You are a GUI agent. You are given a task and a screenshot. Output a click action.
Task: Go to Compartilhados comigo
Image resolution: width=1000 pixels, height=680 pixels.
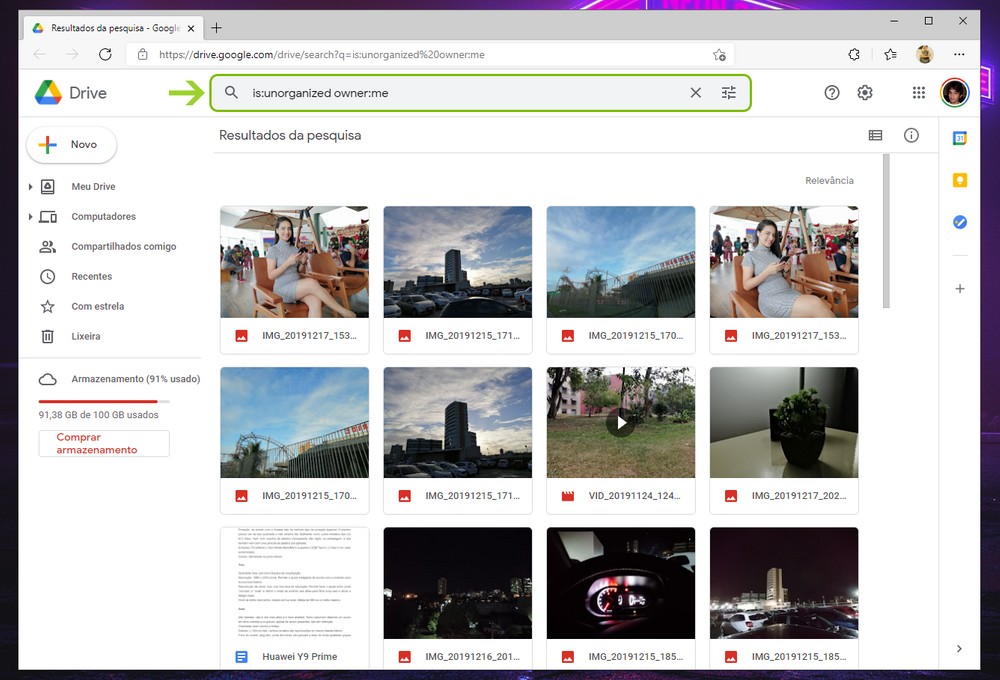pos(123,247)
